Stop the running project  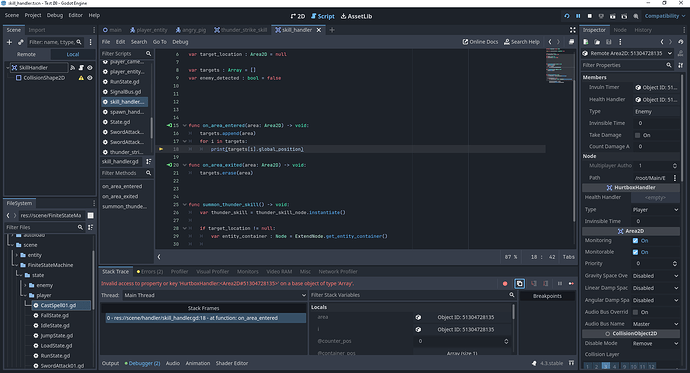pyautogui.click(x=590, y=16)
